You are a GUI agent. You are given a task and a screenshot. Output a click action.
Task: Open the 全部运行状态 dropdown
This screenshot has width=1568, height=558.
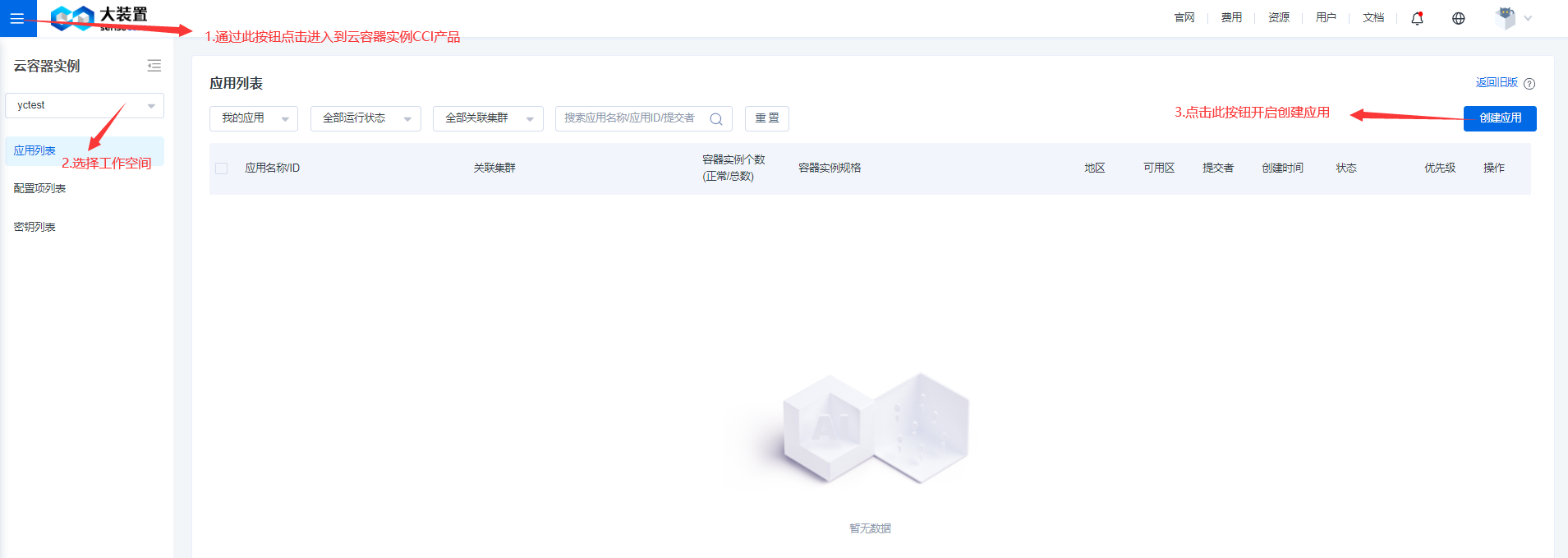pos(366,118)
